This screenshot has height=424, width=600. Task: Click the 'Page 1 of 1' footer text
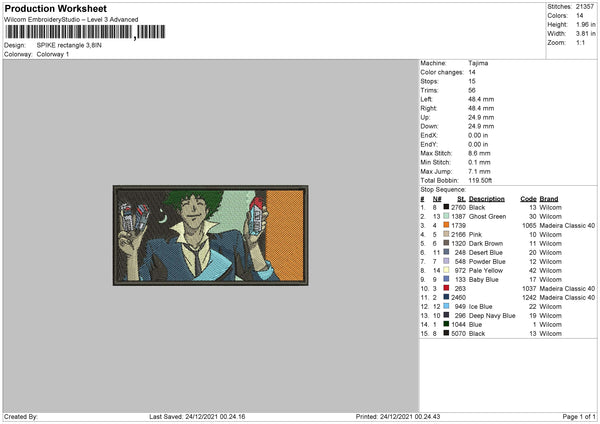(579, 416)
